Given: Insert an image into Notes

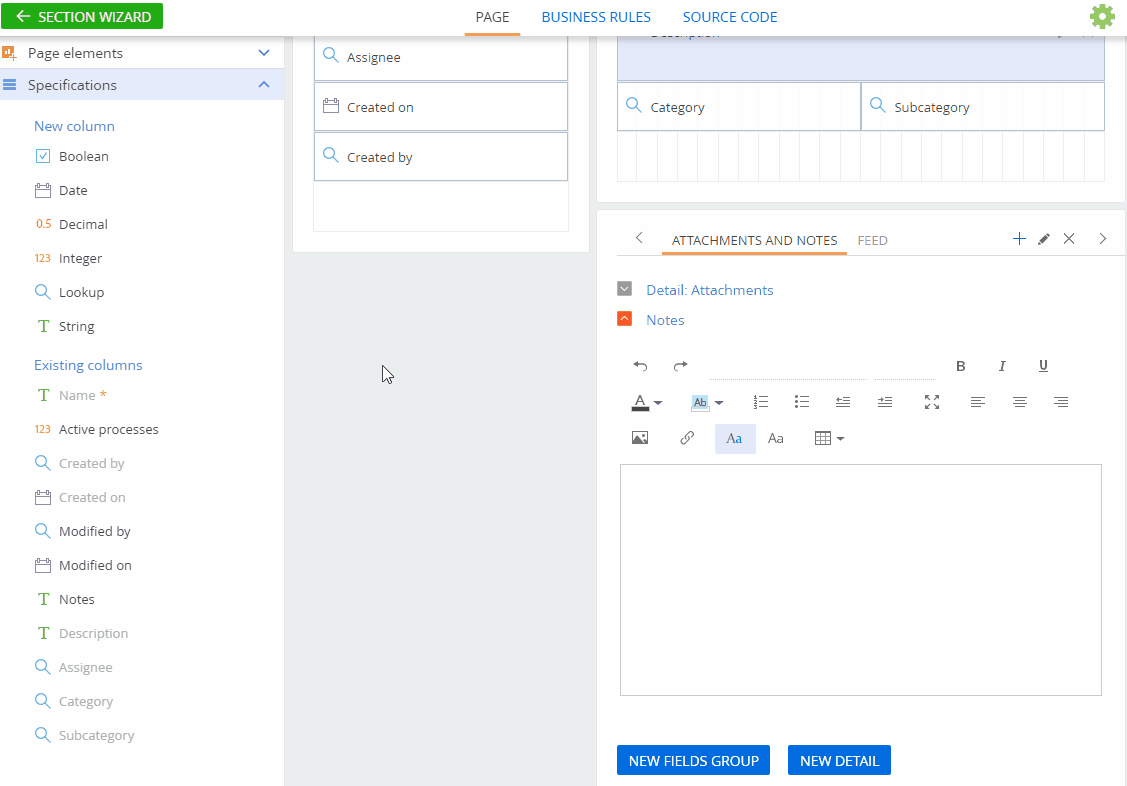Looking at the screenshot, I should point(640,438).
